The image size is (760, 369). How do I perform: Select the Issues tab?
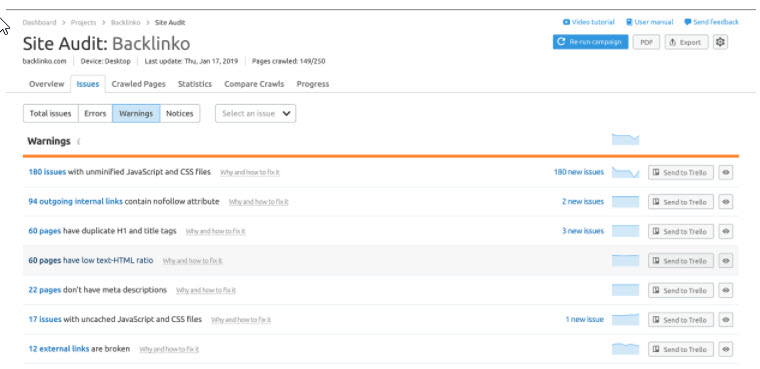pos(88,84)
